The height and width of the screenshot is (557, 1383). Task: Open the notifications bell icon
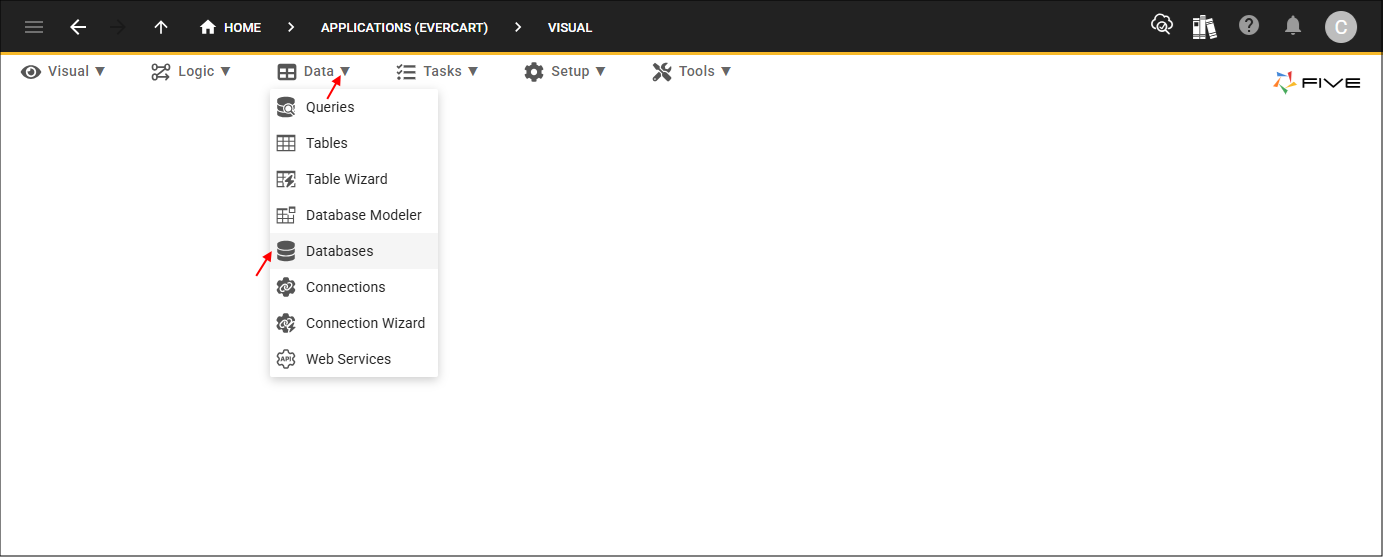click(1293, 25)
